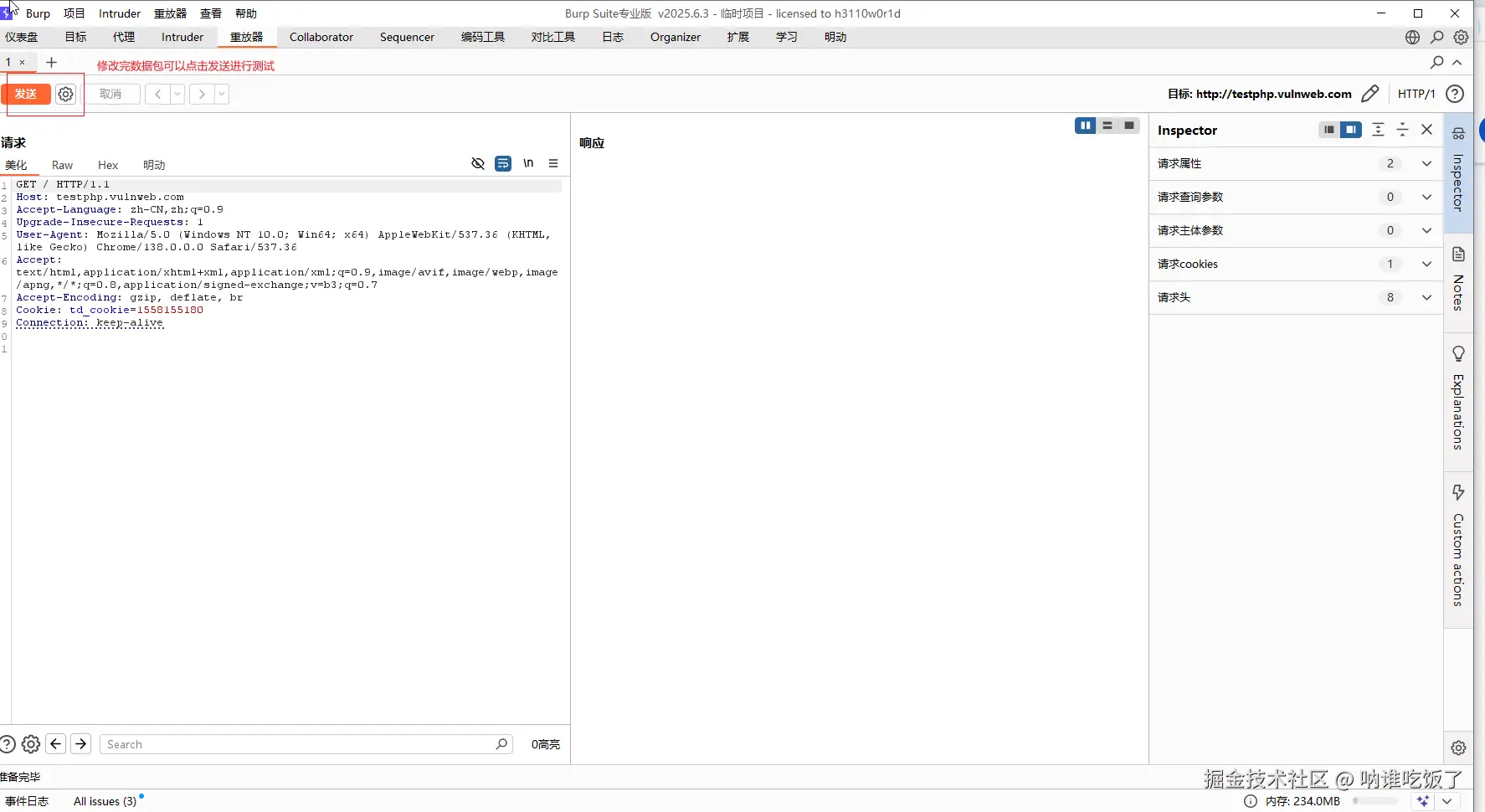Click the globe browser icon in top bar

tap(1413, 37)
